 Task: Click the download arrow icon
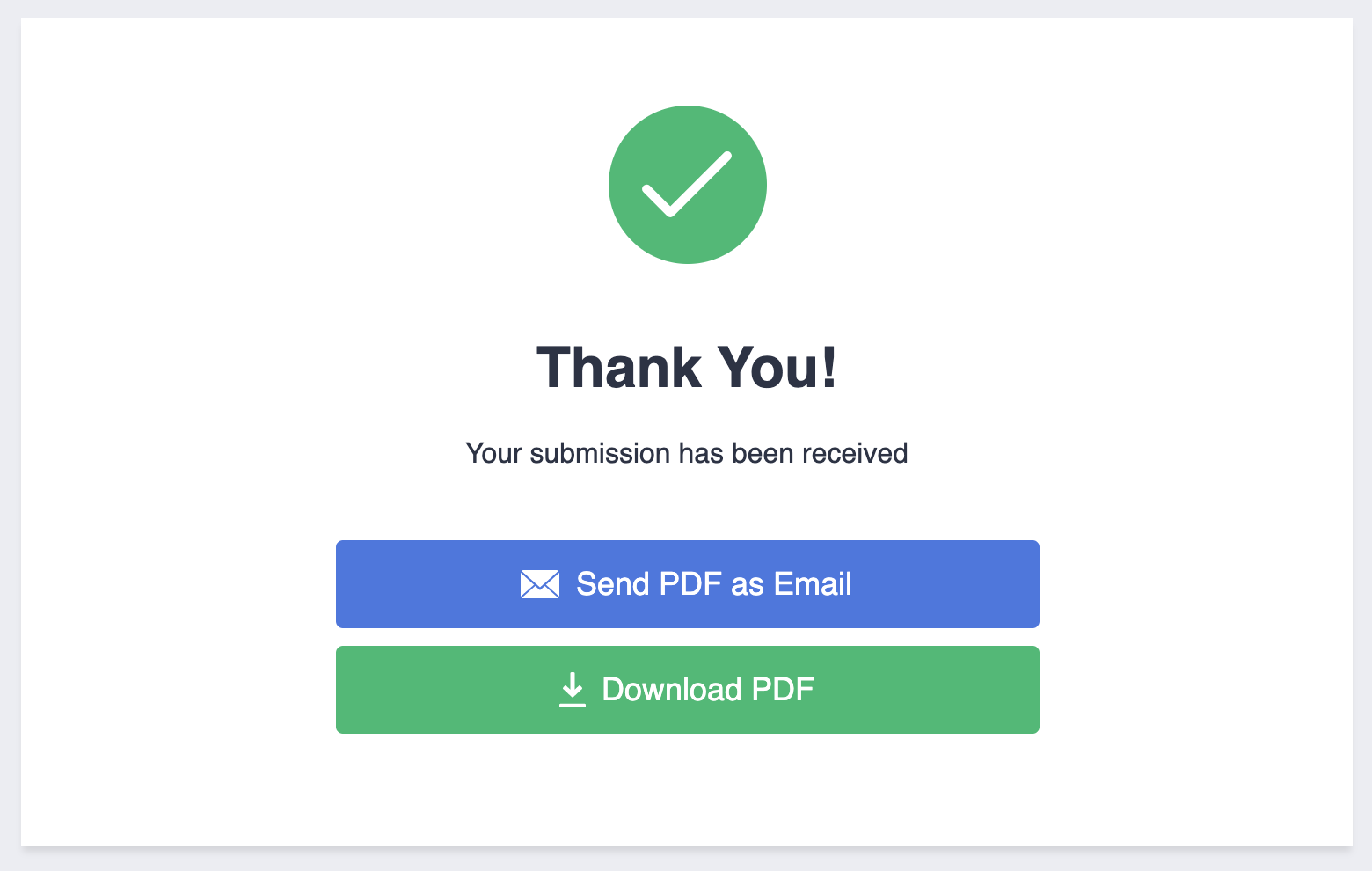coord(573,690)
